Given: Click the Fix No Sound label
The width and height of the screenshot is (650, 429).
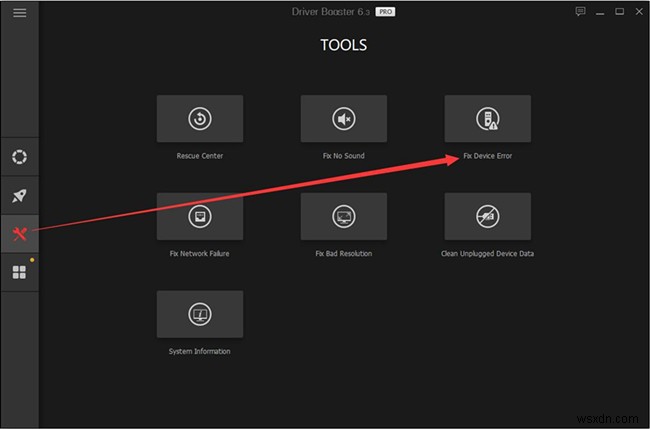Looking at the screenshot, I should click(344, 156).
